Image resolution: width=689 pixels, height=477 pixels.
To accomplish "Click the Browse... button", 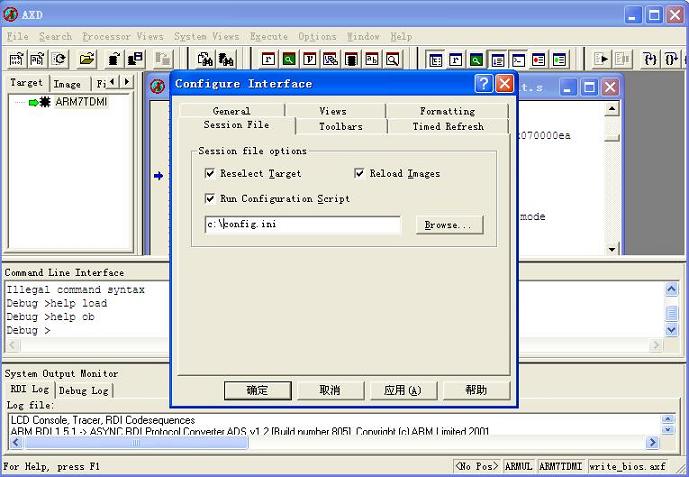I will click(x=449, y=224).
